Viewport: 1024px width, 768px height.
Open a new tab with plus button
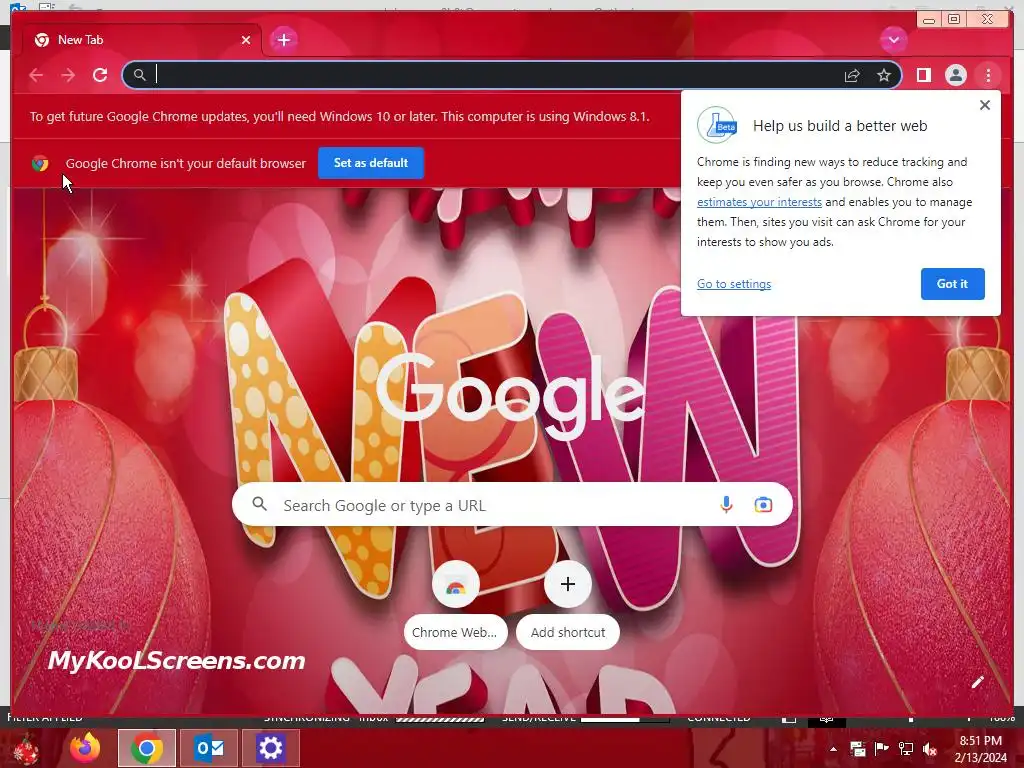point(283,40)
